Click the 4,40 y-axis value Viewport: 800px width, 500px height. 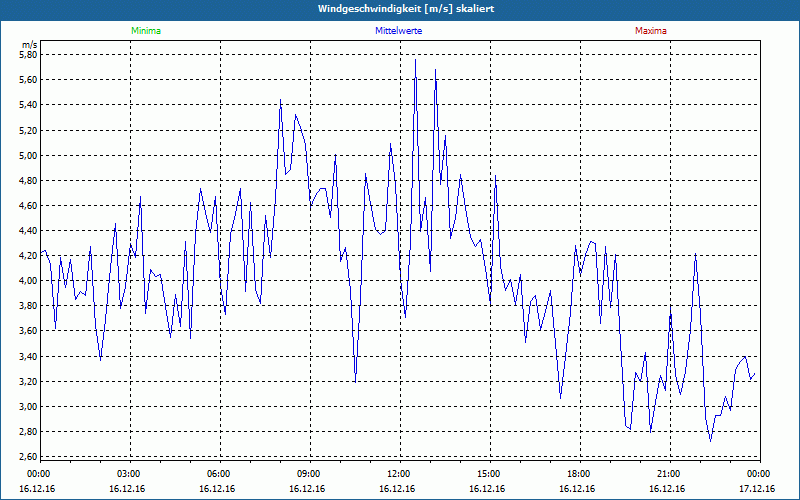coord(28,231)
